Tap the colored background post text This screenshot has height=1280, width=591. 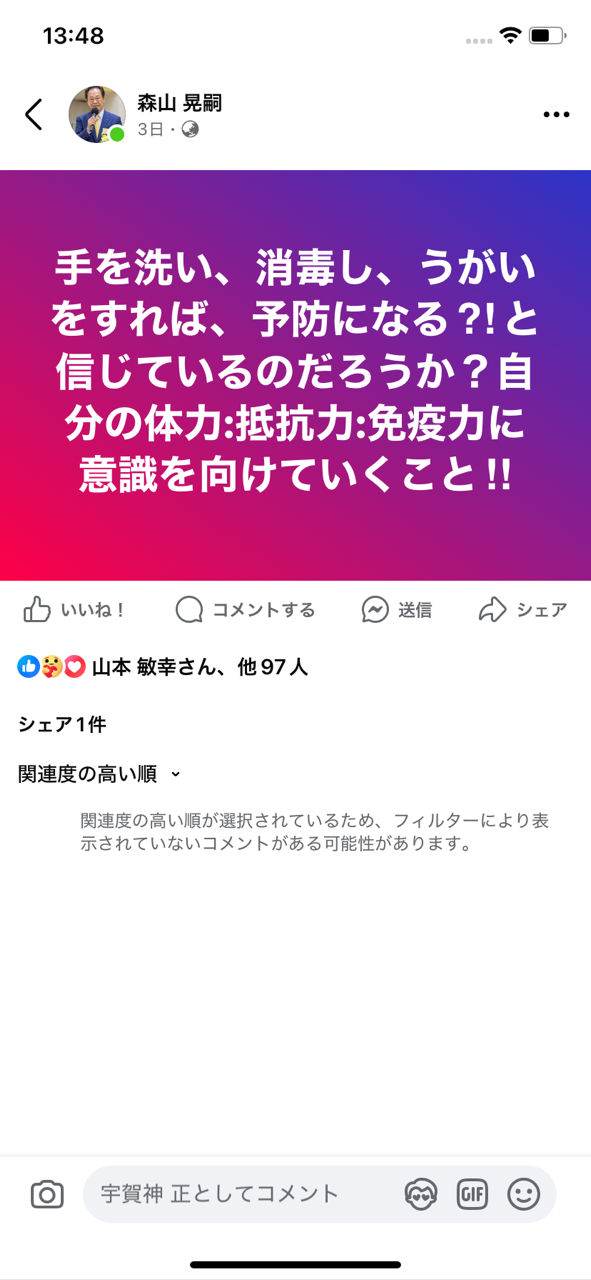(x=295, y=371)
